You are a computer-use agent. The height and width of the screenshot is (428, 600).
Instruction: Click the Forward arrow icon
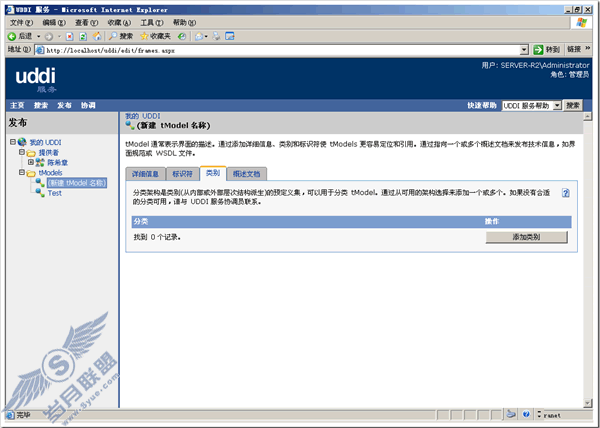click(x=49, y=37)
